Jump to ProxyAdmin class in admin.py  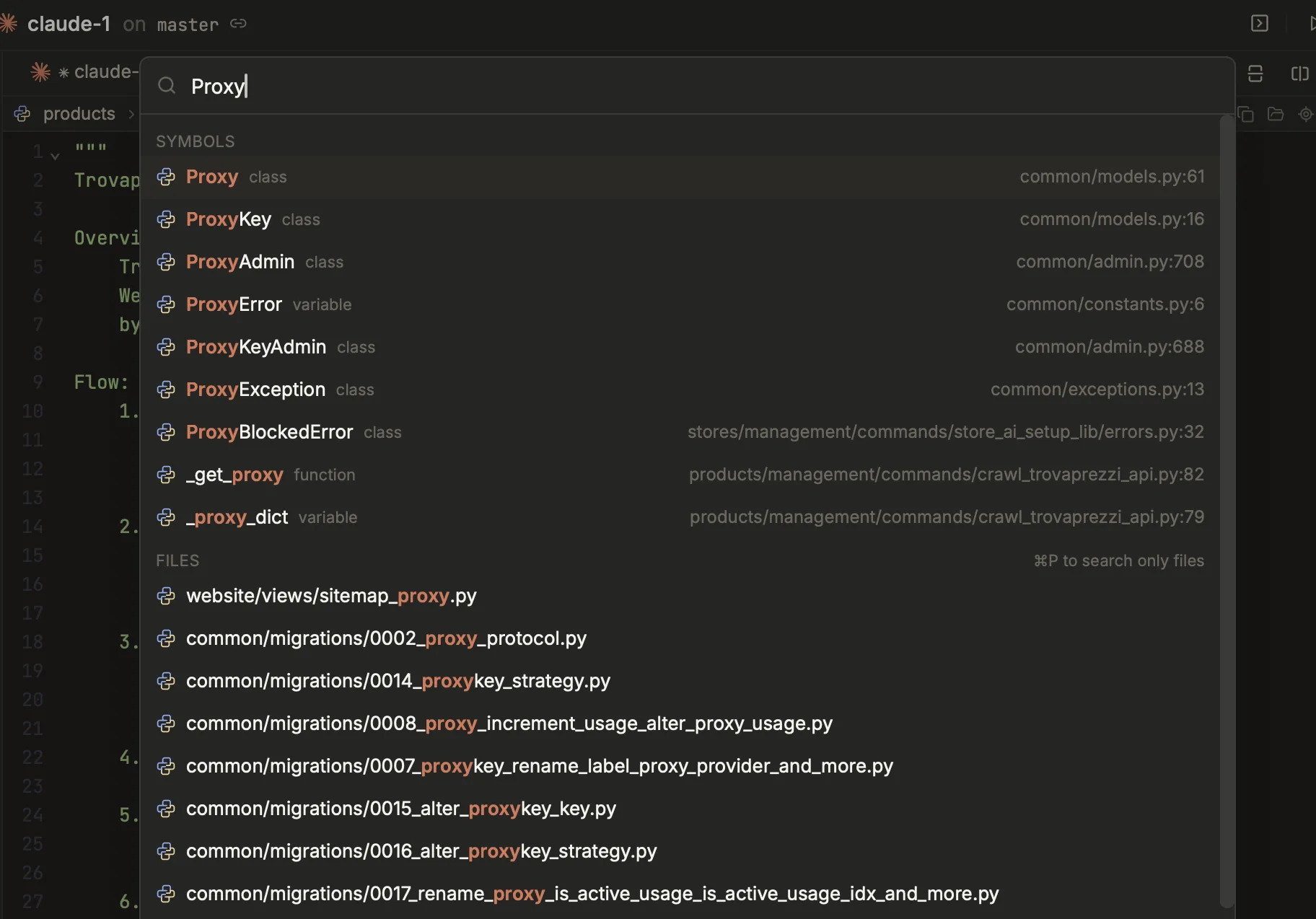pyautogui.click(x=680, y=262)
